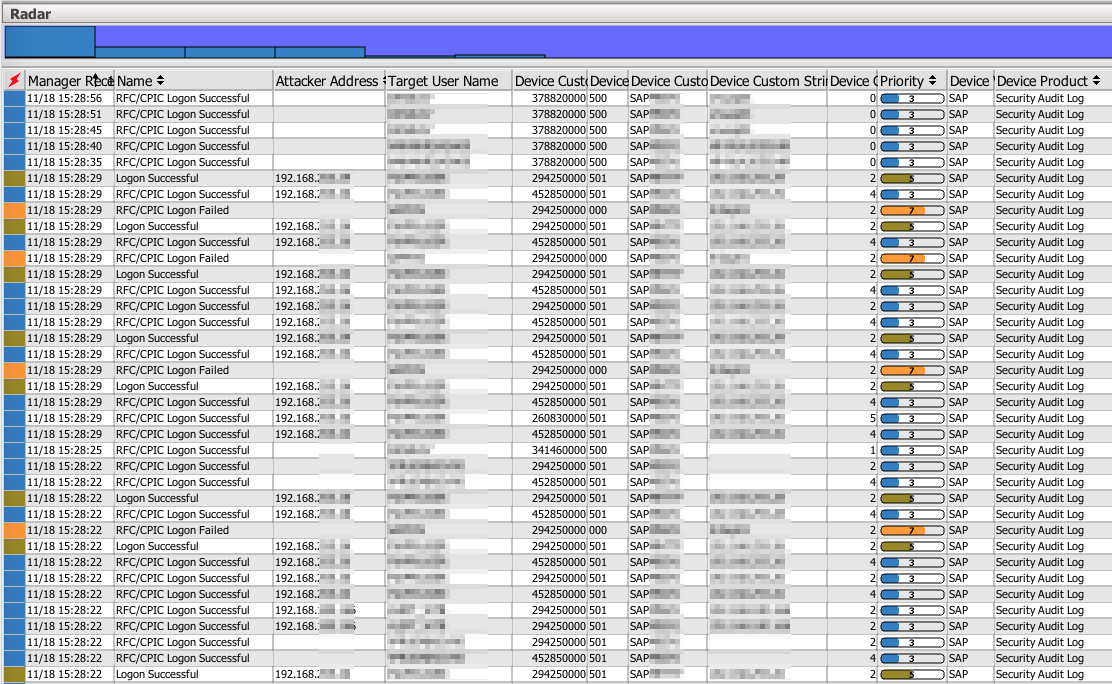Sort by the Attacker Address column header
The height and width of the screenshot is (684, 1112).
click(329, 81)
